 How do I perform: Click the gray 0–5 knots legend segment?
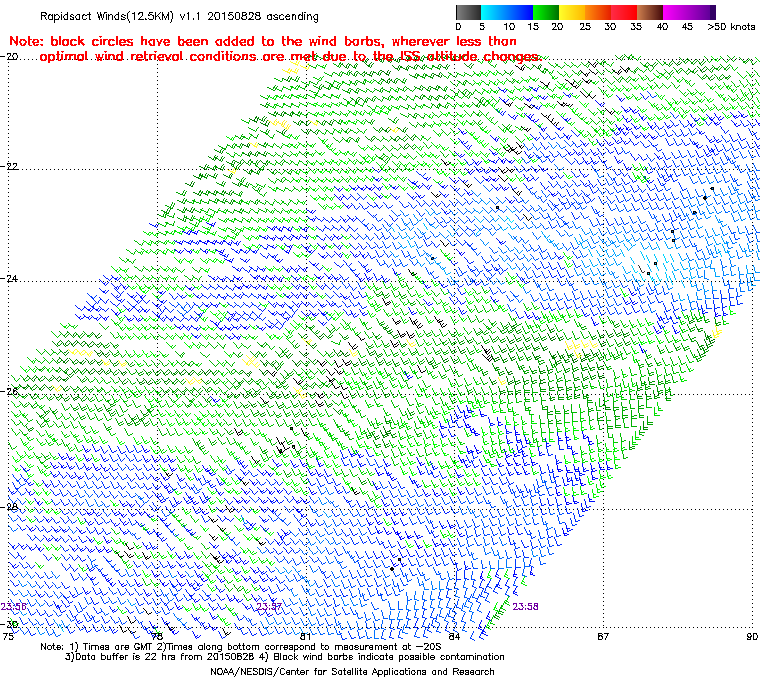[468, 12]
